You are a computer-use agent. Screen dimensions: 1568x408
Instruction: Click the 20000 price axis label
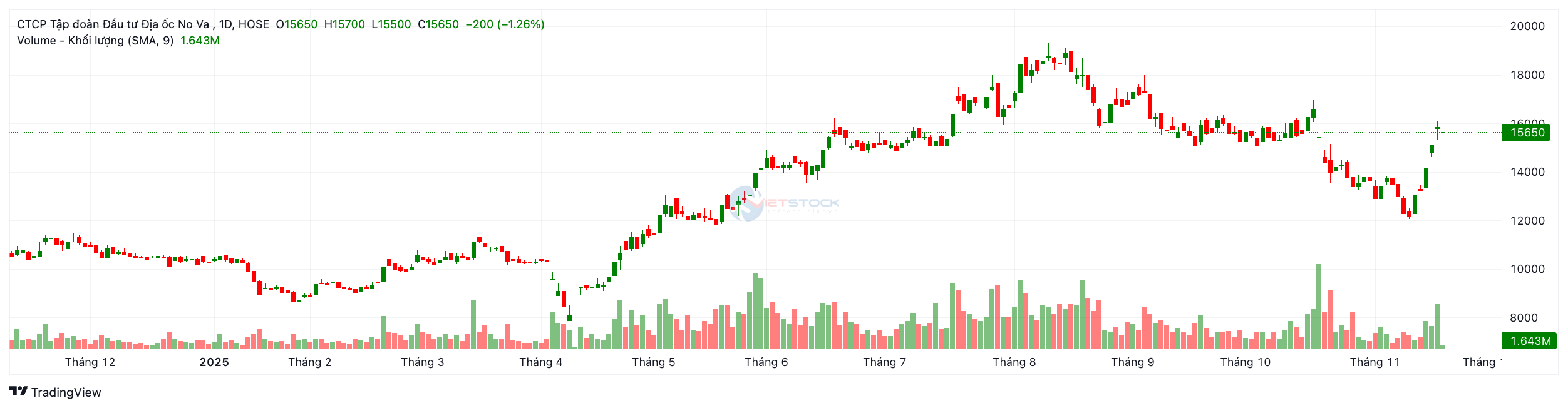click(1527, 26)
